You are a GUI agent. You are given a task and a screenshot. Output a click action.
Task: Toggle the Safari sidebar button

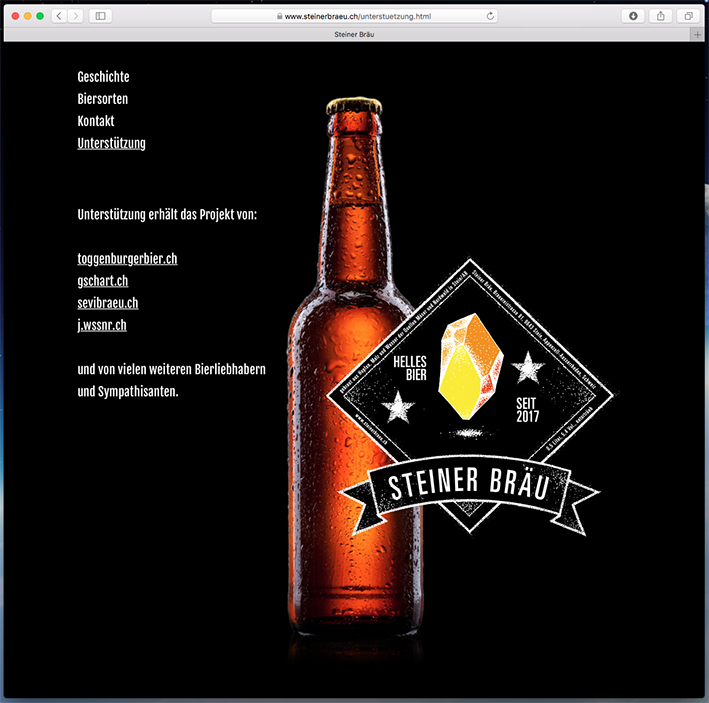100,16
